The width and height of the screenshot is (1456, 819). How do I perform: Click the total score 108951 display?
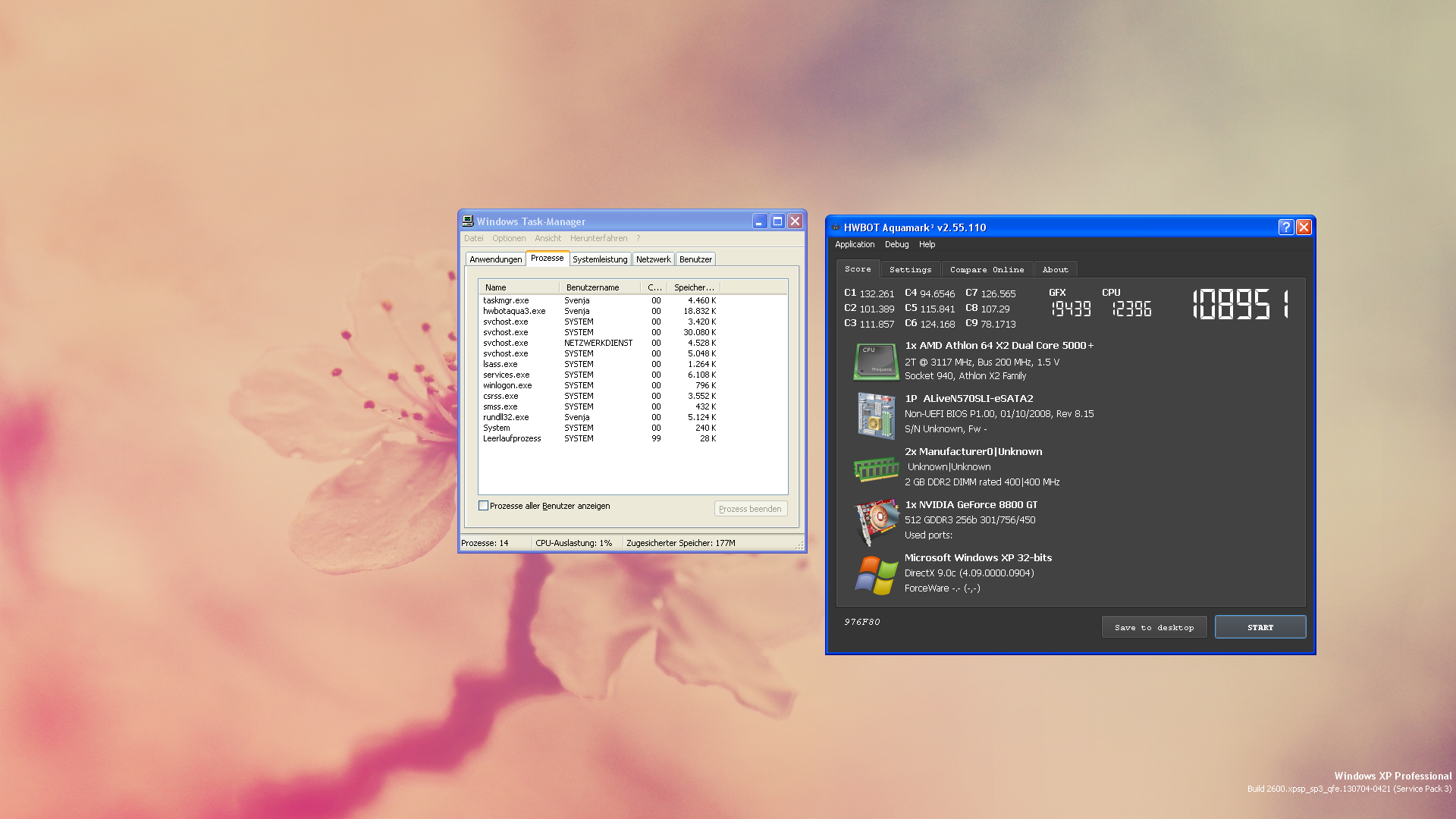1241,304
